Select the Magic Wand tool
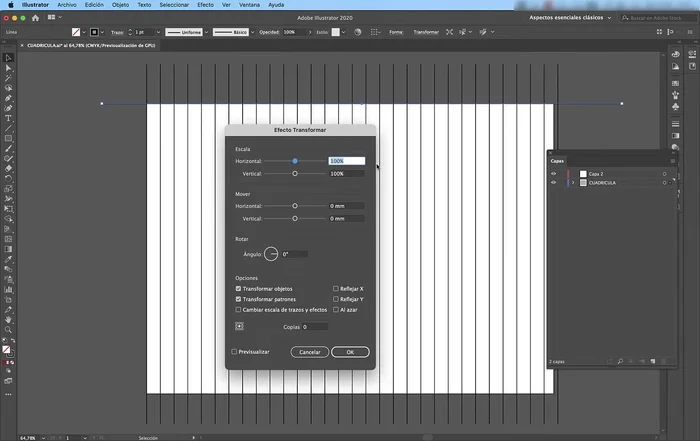The height and width of the screenshot is (441, 700). [x=8, y=77]
